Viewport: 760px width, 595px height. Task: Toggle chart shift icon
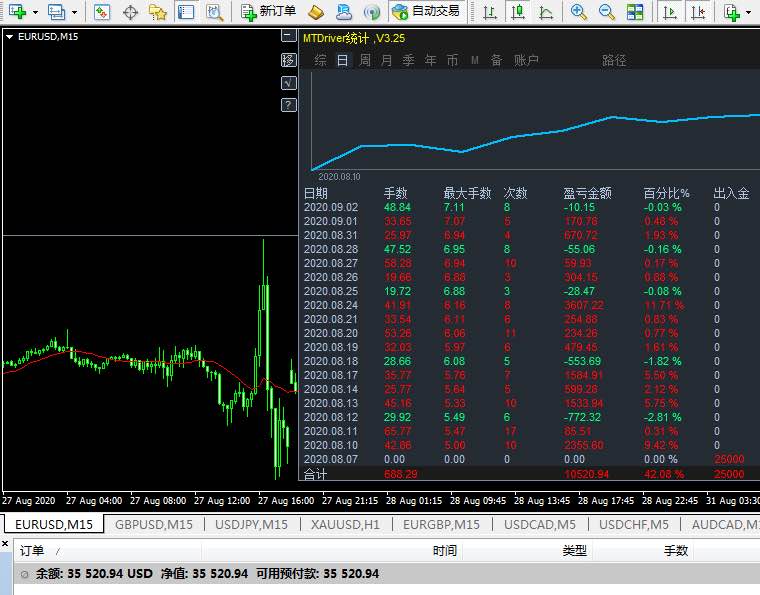698,12
